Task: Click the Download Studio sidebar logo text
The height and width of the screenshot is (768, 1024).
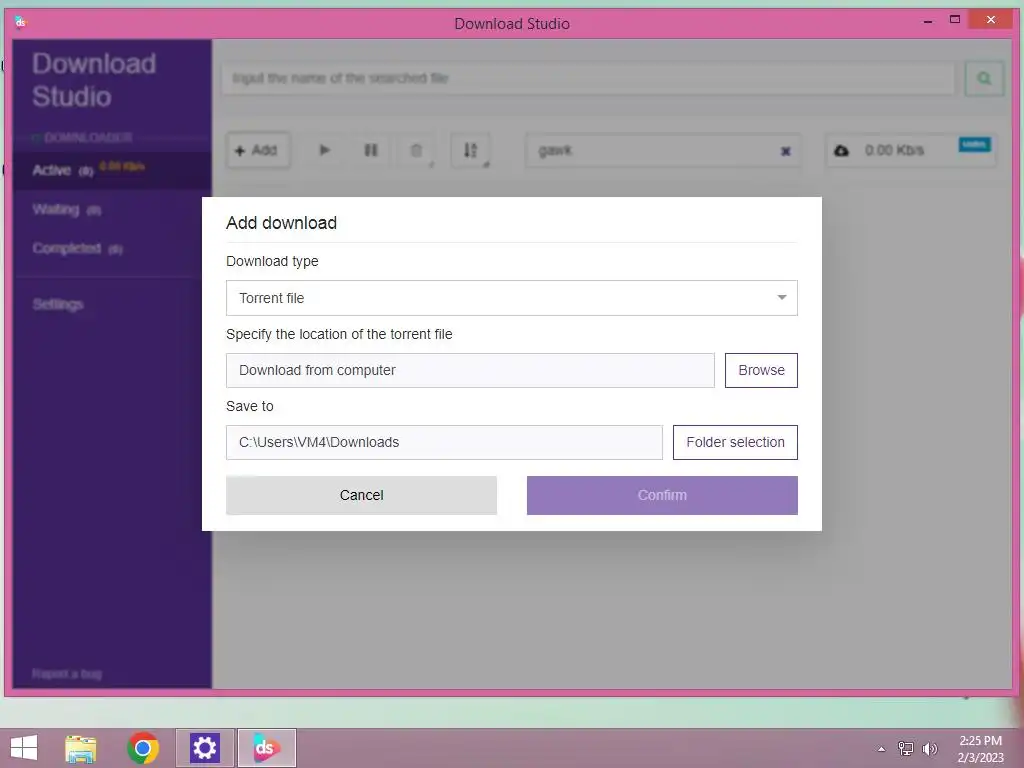Action: click(x=94, y=80)
